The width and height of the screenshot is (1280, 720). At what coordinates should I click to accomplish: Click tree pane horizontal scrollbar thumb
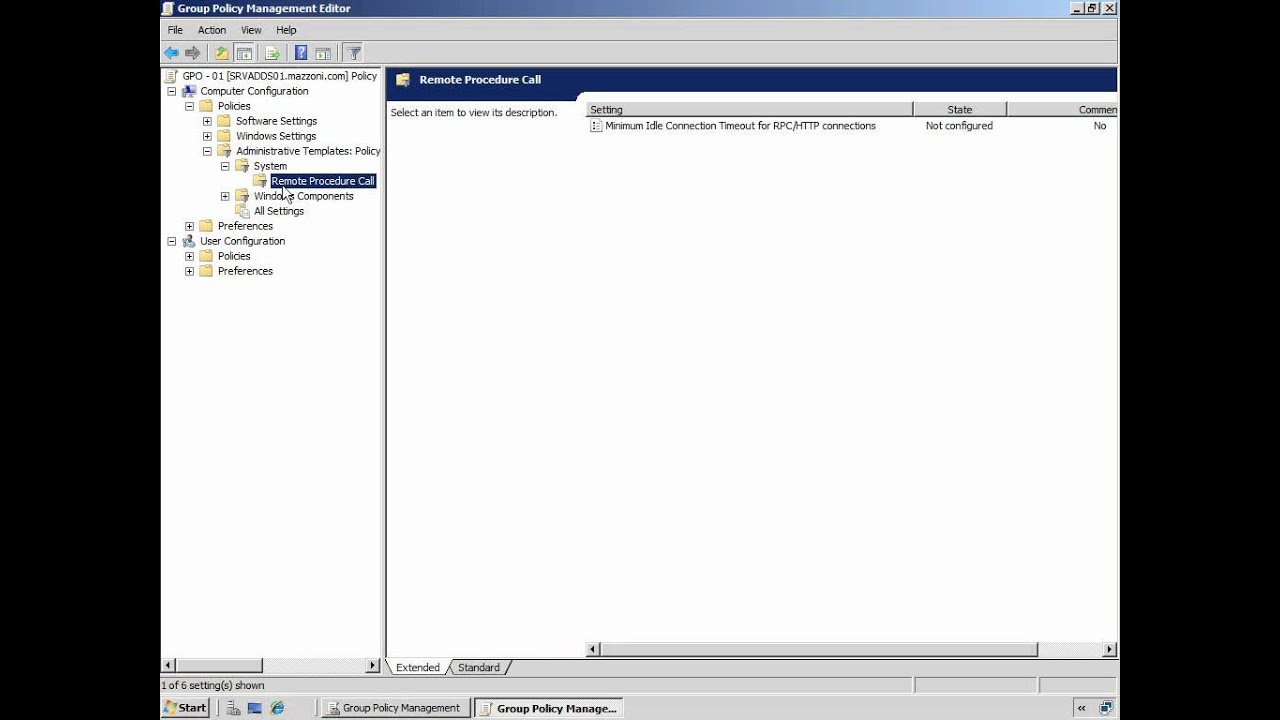(219, 665)
